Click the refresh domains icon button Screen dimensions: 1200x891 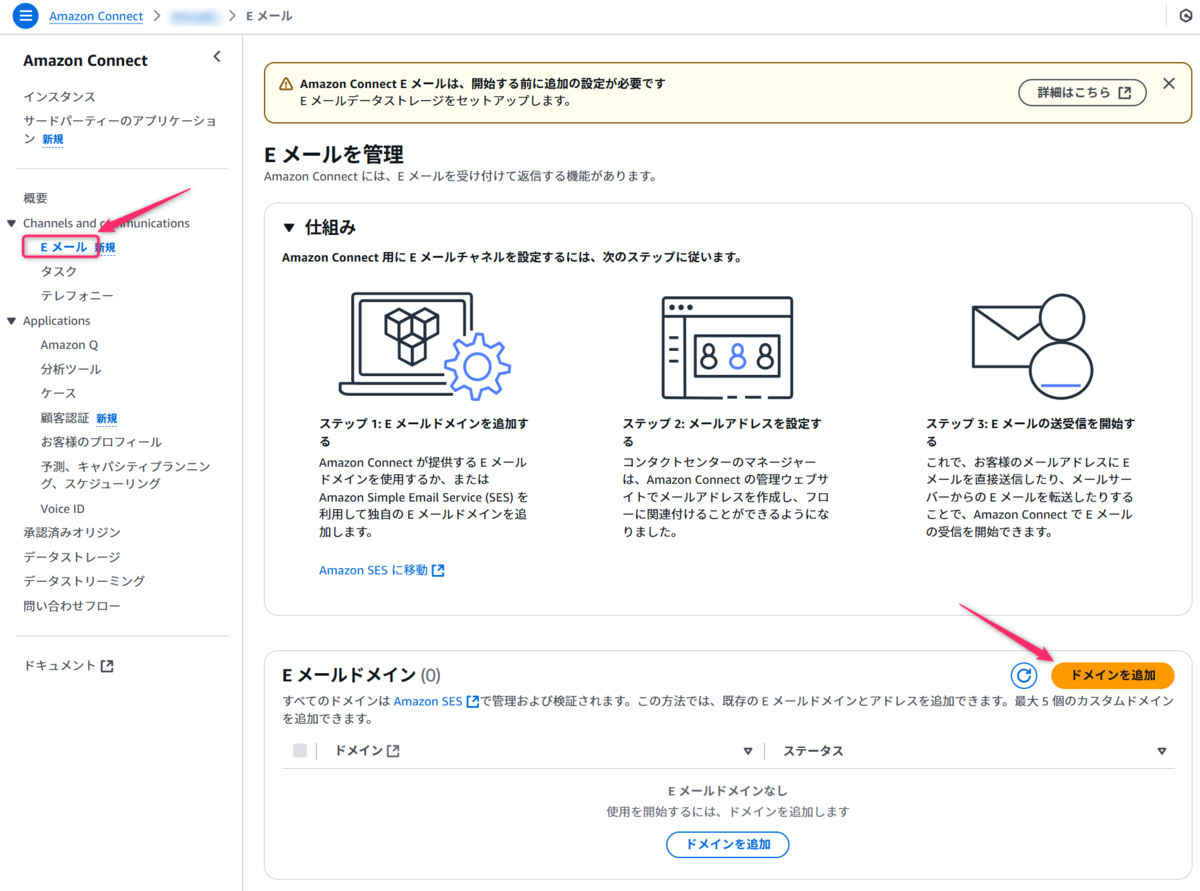point(1023,675)
